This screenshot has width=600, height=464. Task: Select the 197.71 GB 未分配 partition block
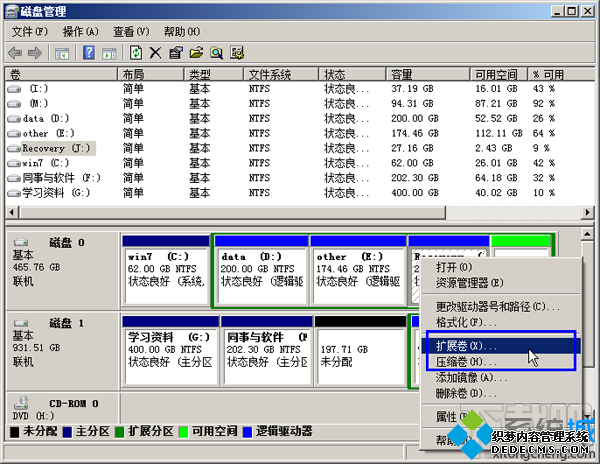coord(358,354)
